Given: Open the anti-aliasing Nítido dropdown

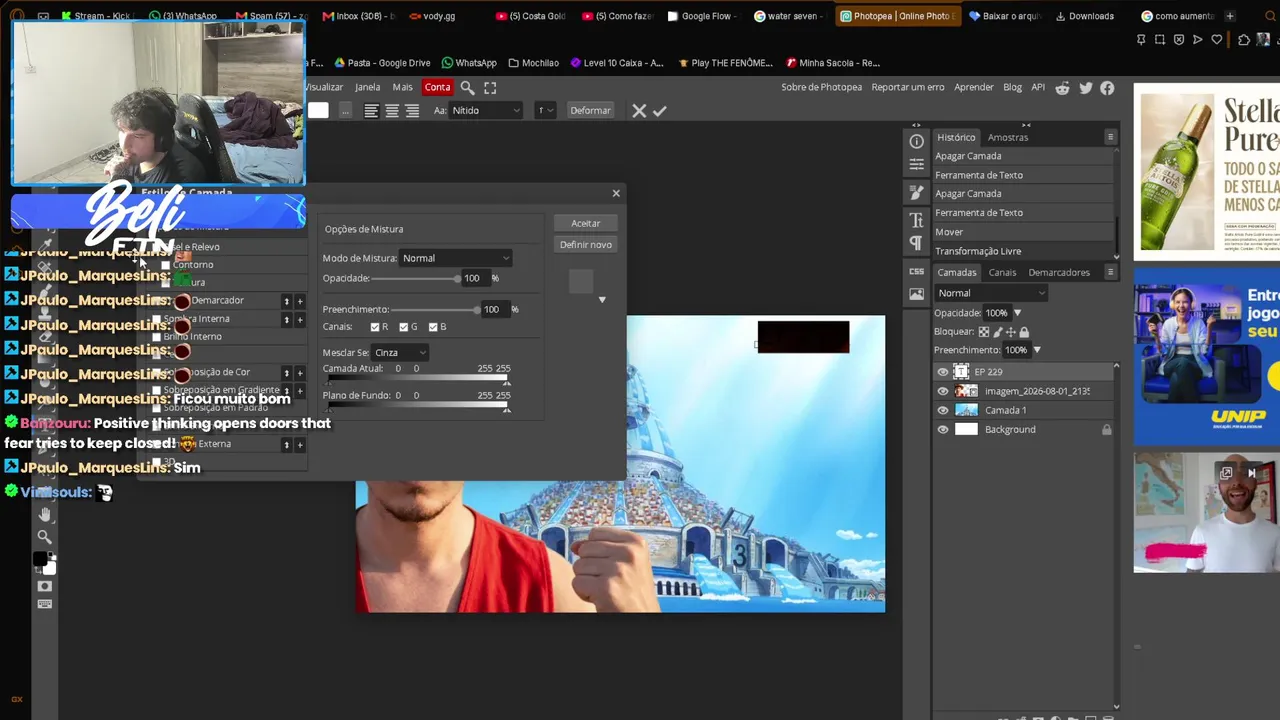Looking at the screenshot, I should (485, 111).
